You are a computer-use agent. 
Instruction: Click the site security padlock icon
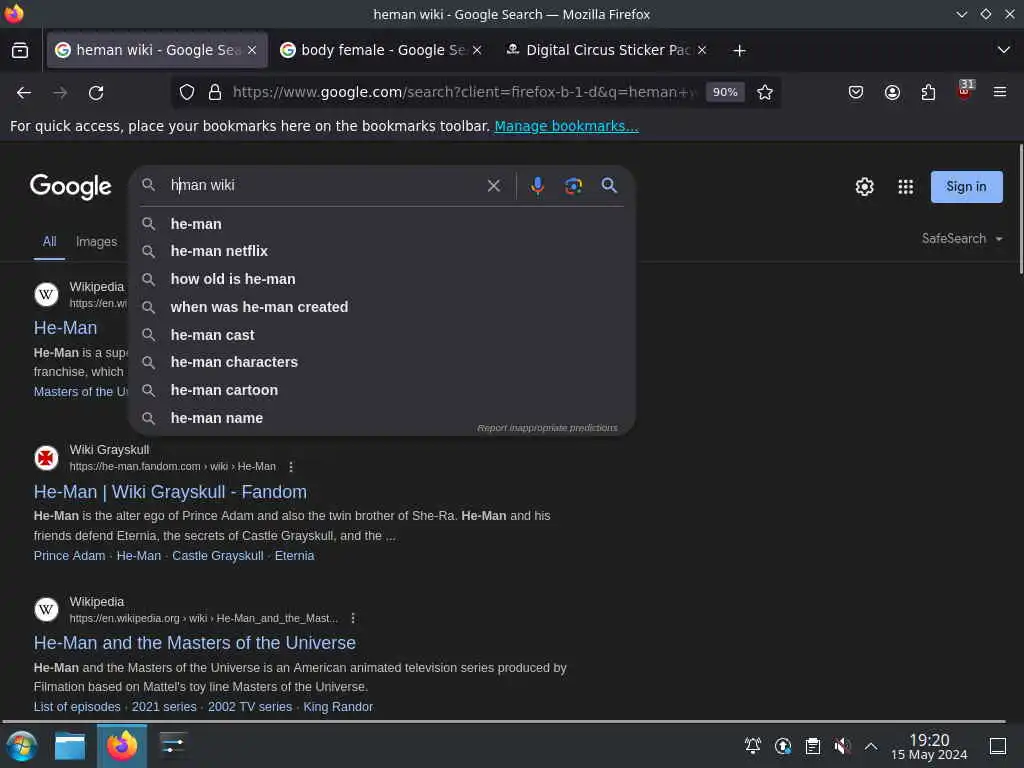point(215,92)
